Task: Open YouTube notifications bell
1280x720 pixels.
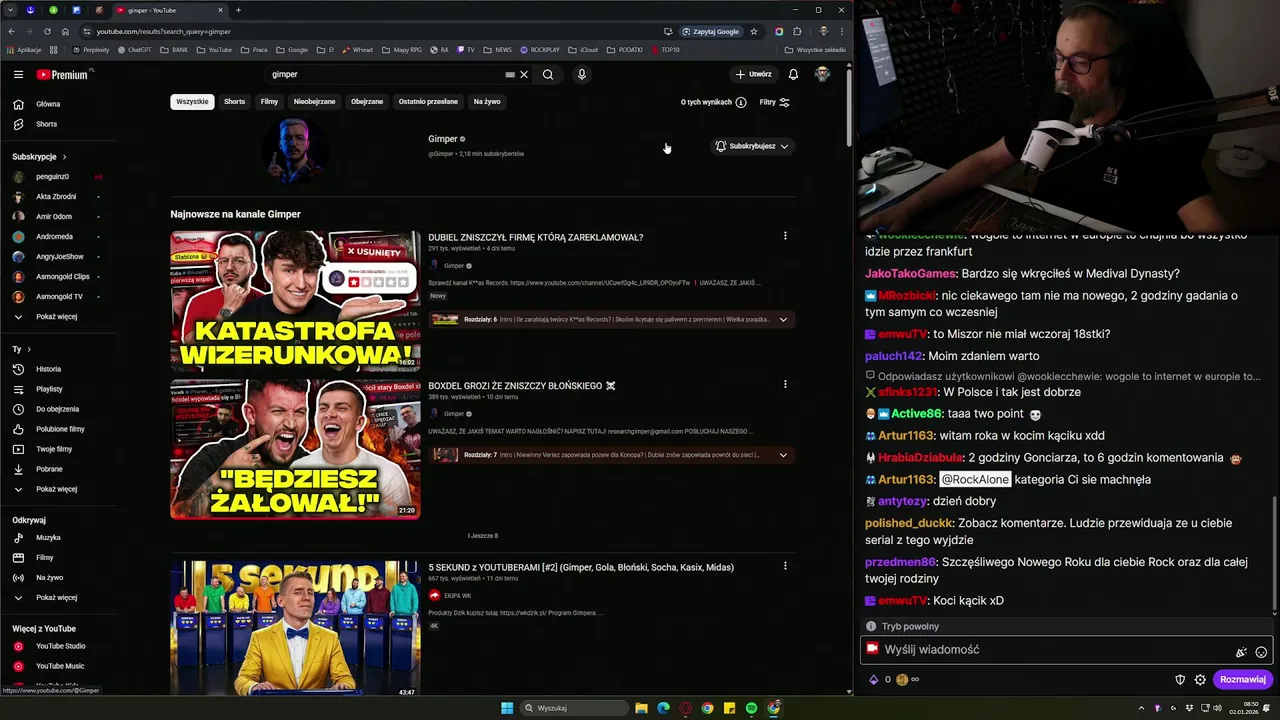Action: [793, 74]
